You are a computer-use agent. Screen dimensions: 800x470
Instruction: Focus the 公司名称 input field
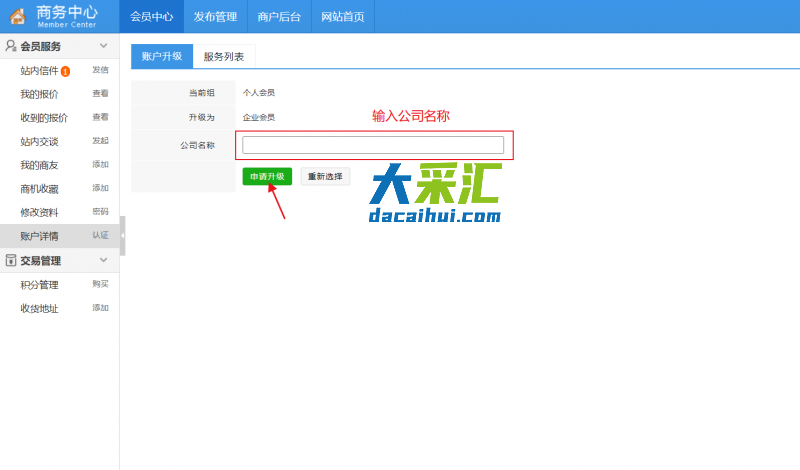373,145
